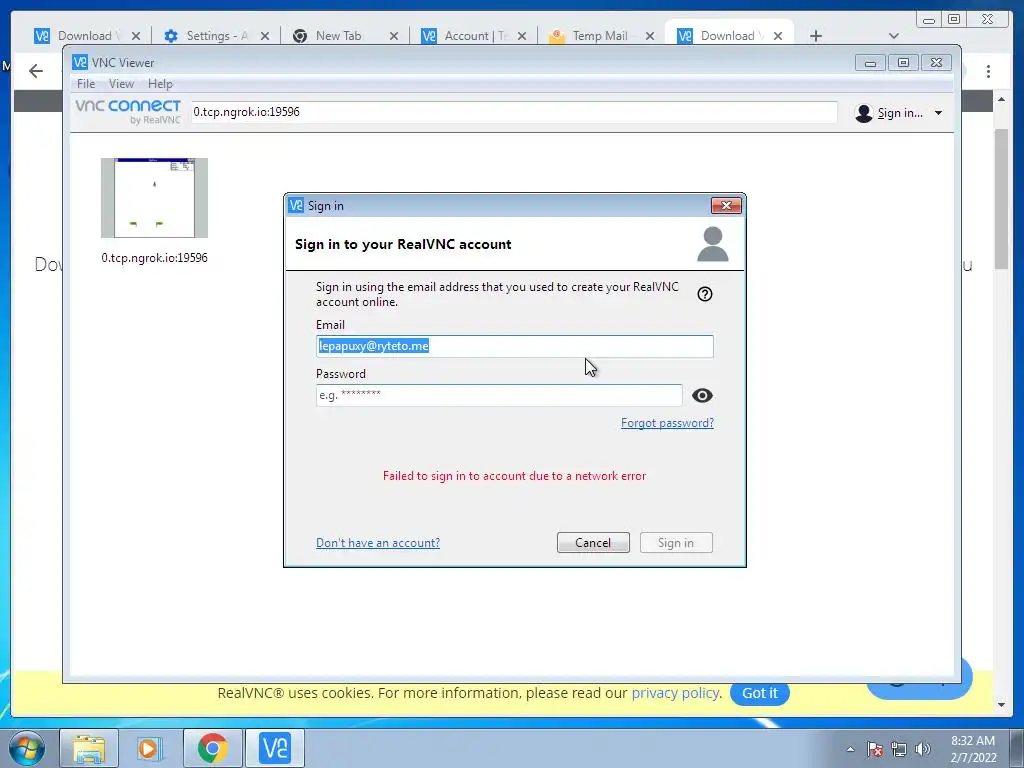Screen dimensions: 1024x768
Task: Click the browser page vertical scrollbar
Action: (x=1001, y=199)
